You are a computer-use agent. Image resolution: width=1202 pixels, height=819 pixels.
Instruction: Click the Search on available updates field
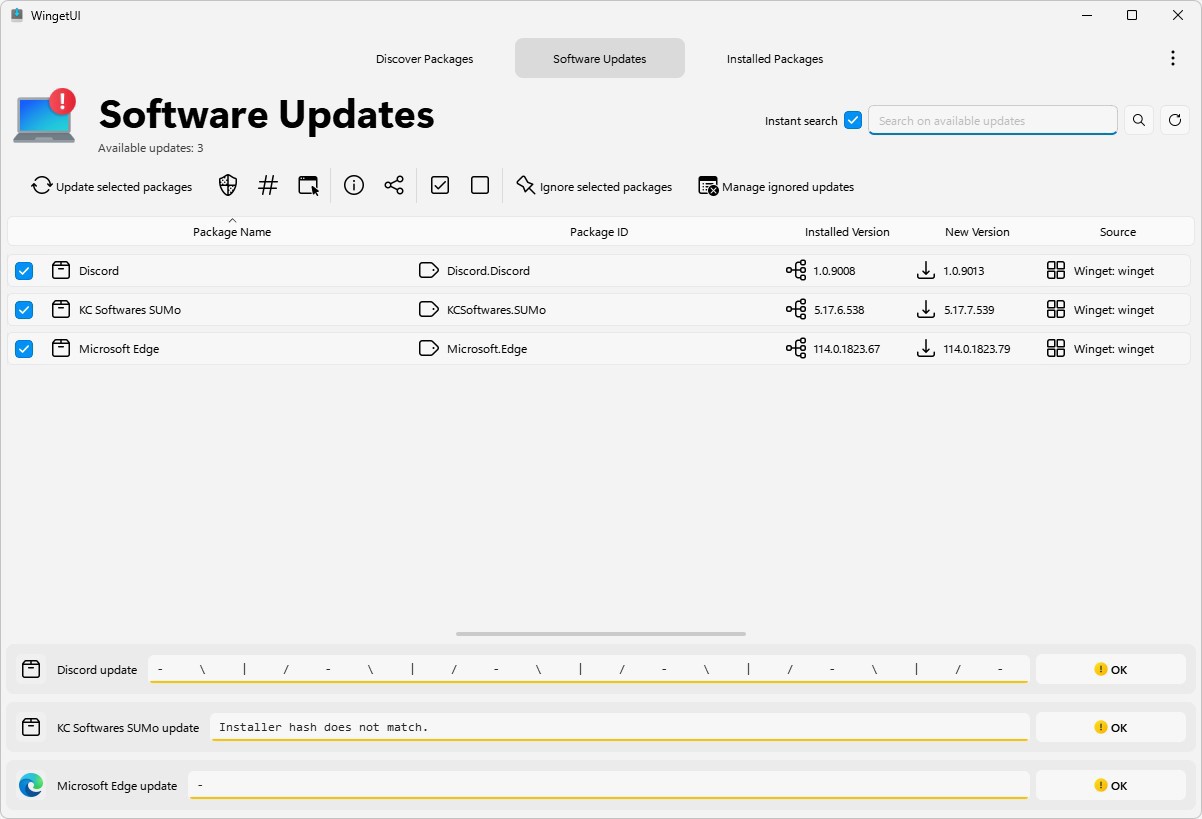pyautogui.click(x=992, y=121)
